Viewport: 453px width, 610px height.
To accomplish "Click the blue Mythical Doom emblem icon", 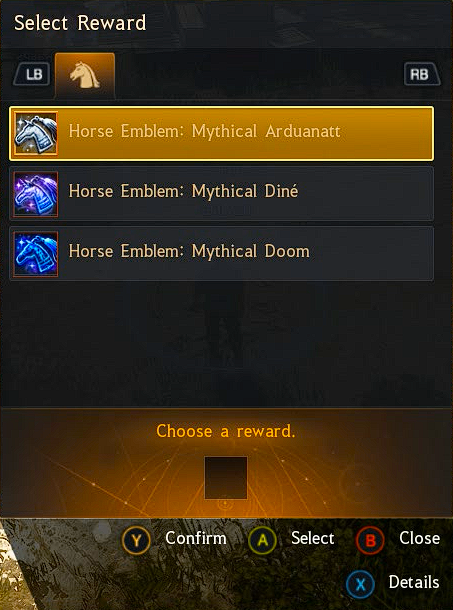I will click(35, 254).
